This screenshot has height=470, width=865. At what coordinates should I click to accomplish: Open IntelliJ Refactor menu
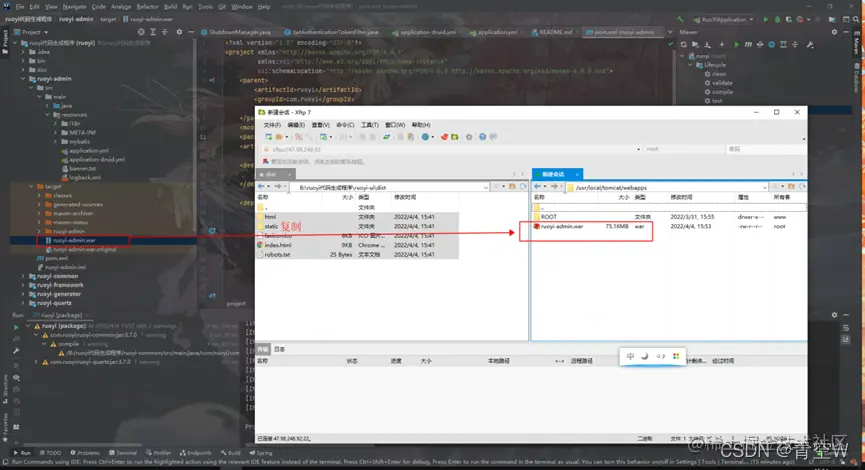point(147,7)
